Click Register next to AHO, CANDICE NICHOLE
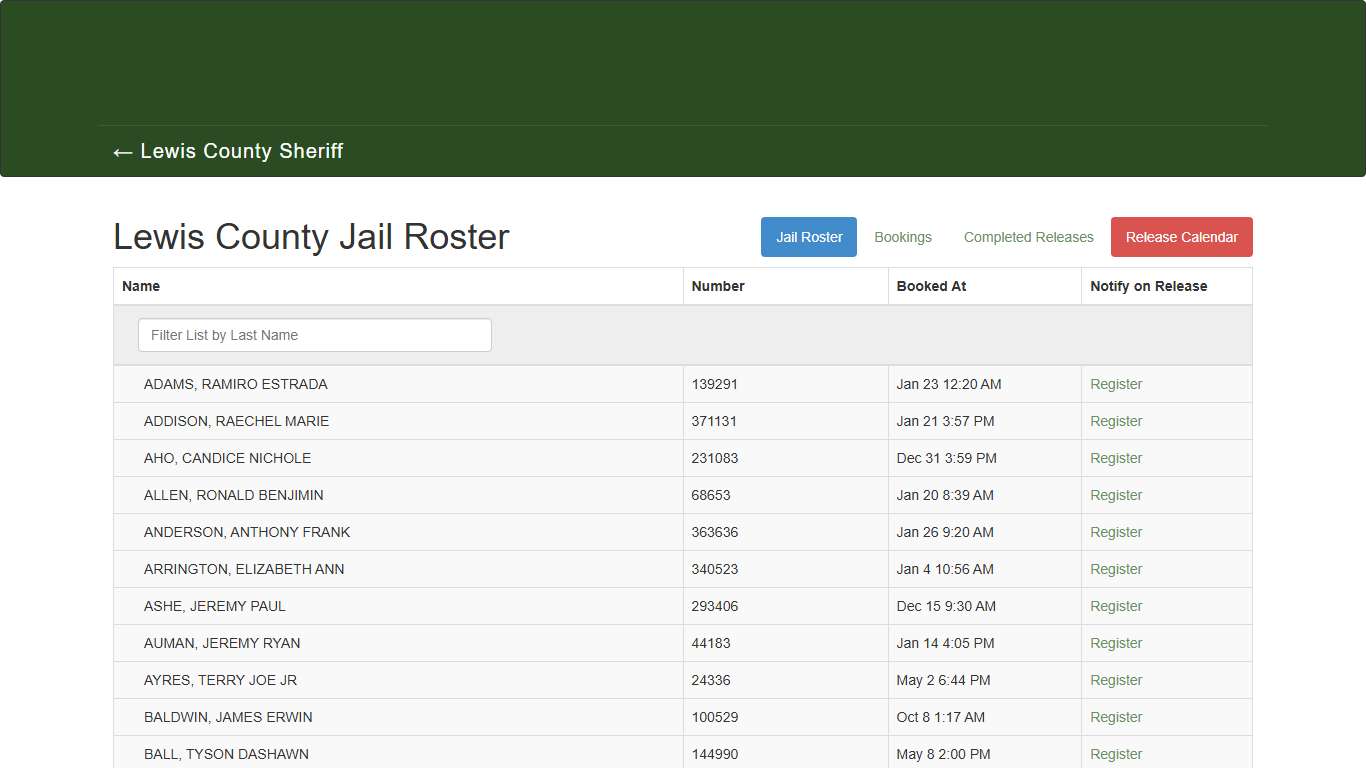The width and height of the screenshot is (1366, 768). 1116,458
